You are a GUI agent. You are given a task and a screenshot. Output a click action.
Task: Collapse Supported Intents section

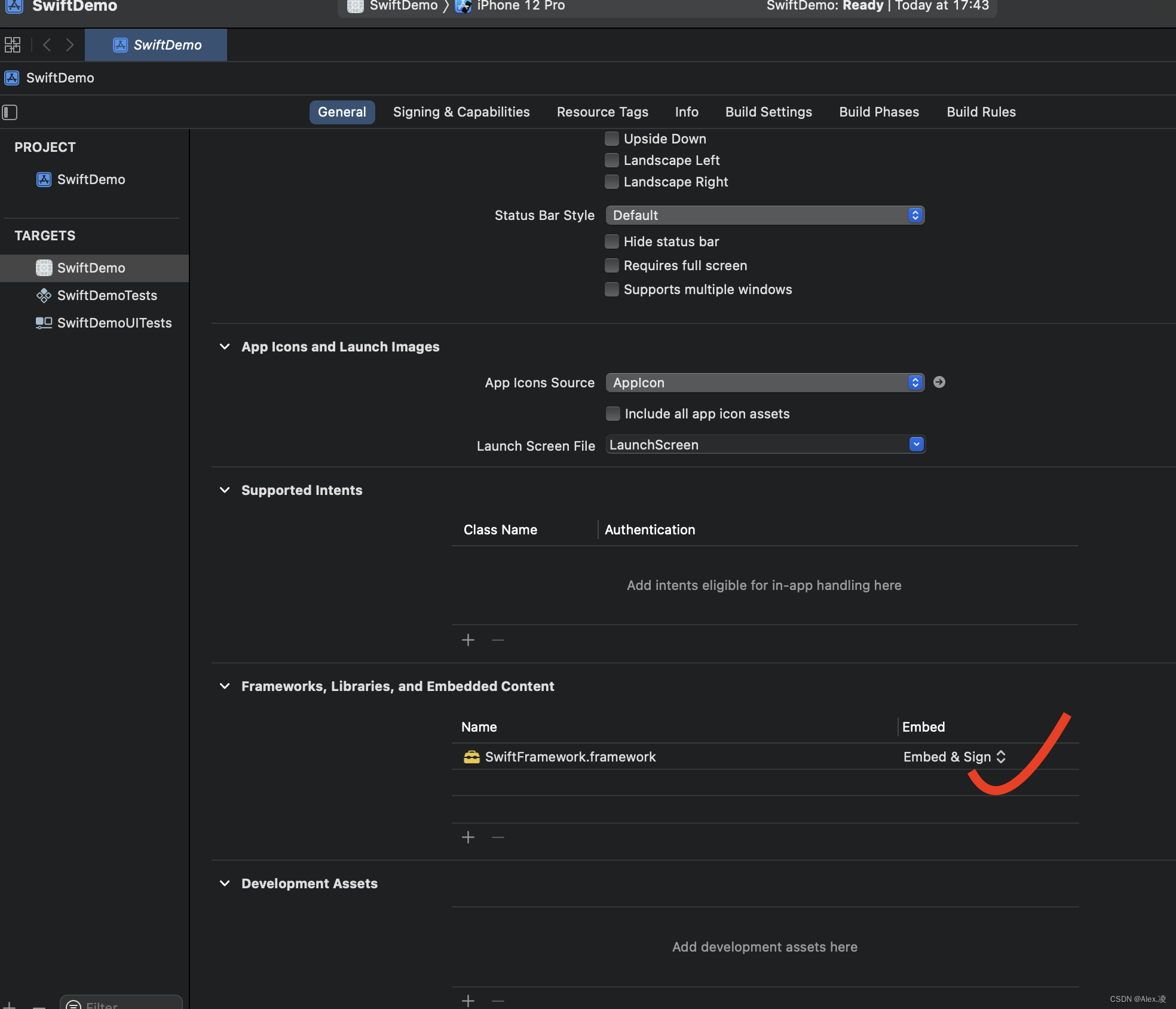(x=225, y=490)
